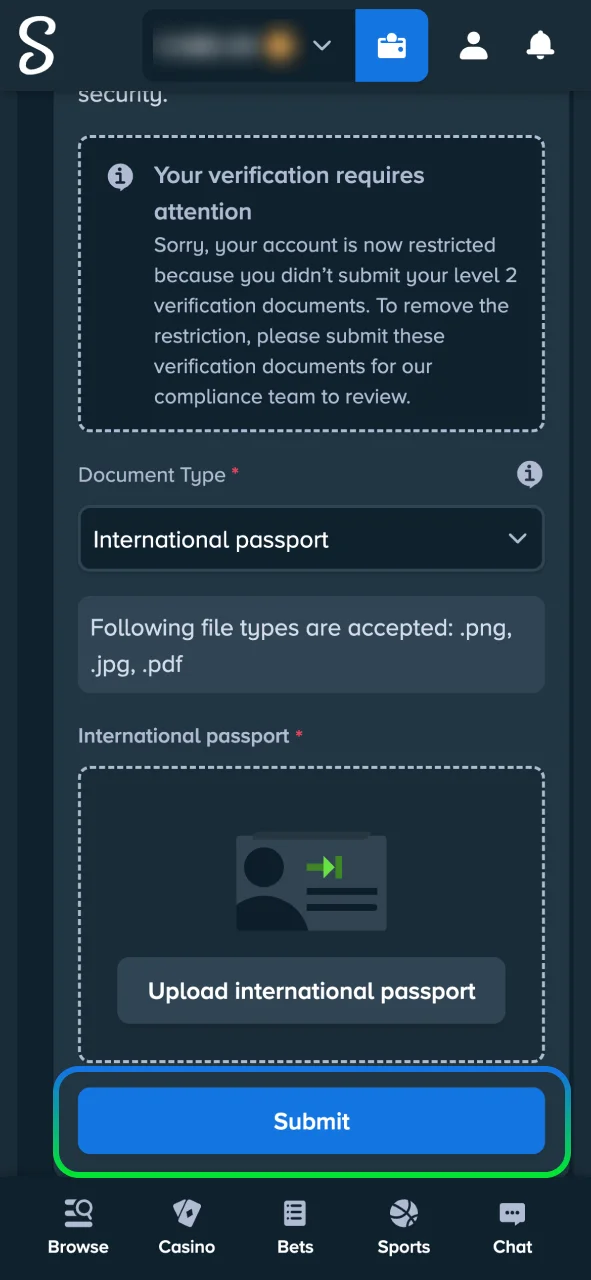Click the passport ID card graphic
591x1280 pixels.
[311, 880]
